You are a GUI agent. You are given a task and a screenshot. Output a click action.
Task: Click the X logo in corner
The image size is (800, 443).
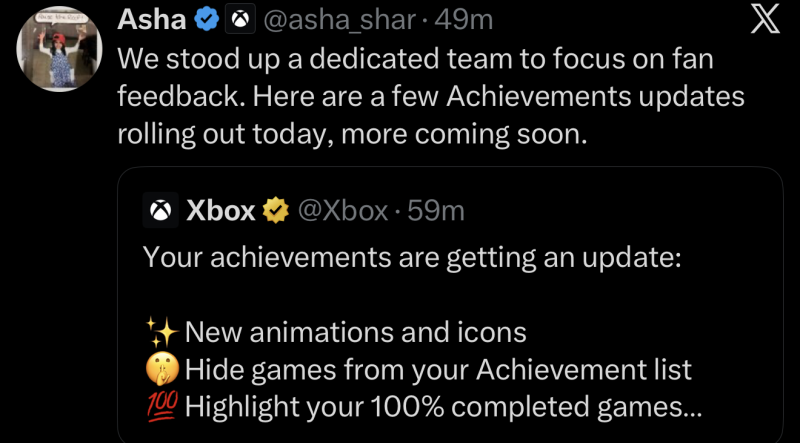click(x=767, y=20)
